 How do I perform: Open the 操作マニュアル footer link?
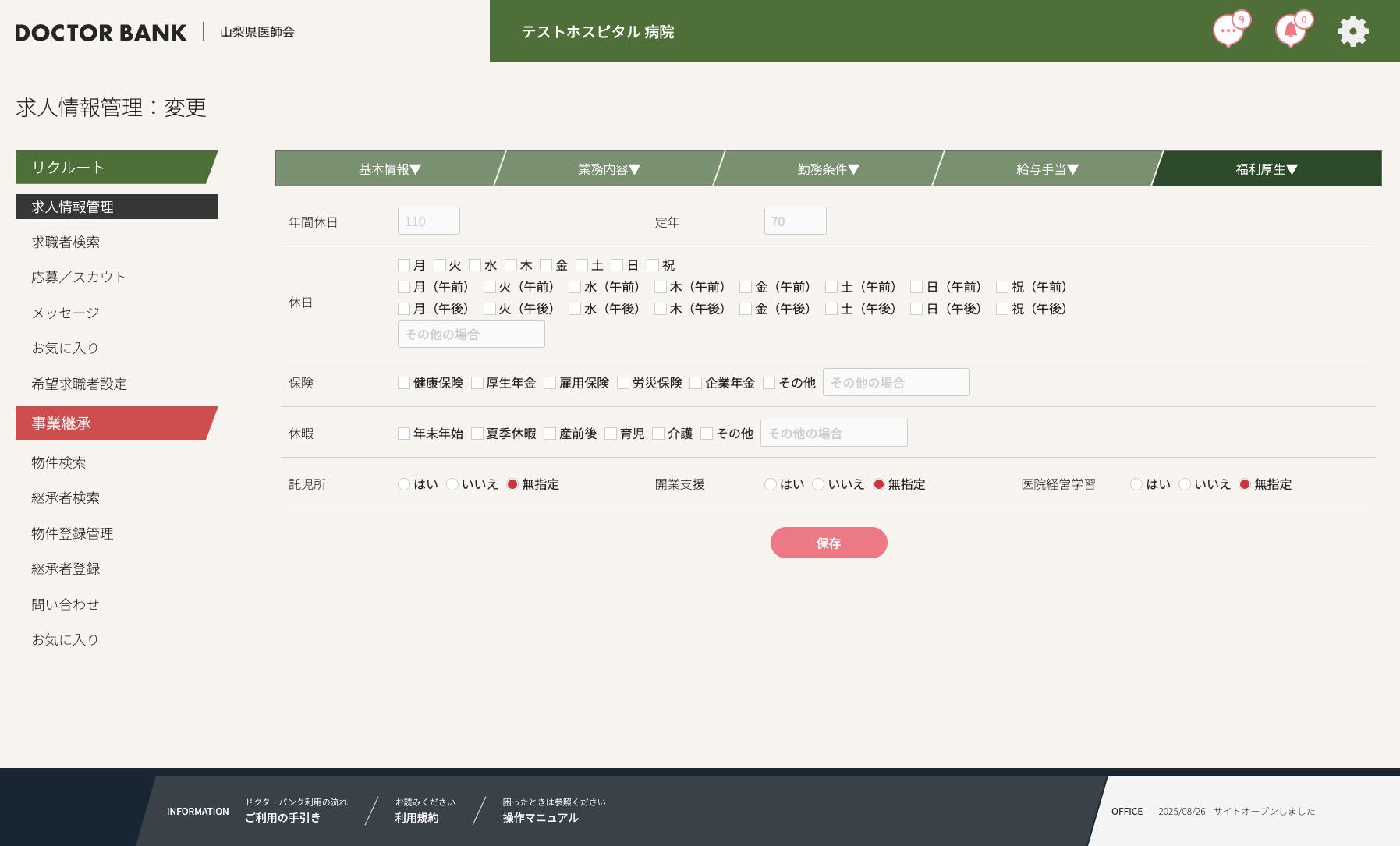pos(541,817)
